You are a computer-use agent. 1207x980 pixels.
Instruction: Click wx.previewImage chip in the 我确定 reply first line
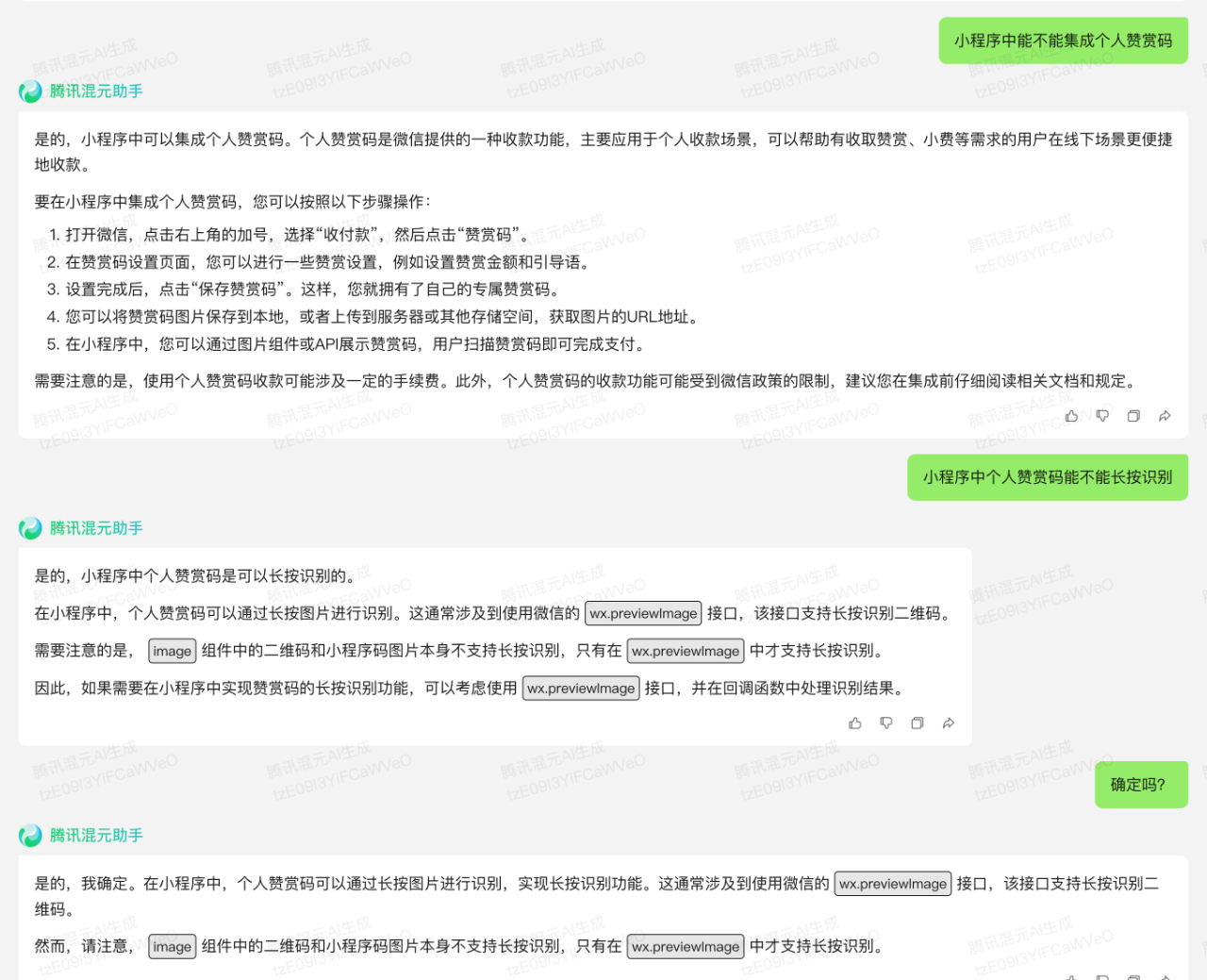tap(893, 884)
